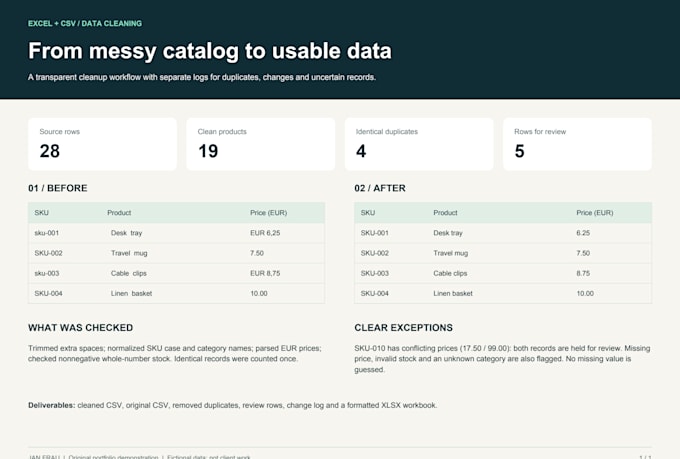Select lowercase 'sku-003' cell in BEFORE table
This screenshot has width=680, height=459.
(x=47, y=273)
